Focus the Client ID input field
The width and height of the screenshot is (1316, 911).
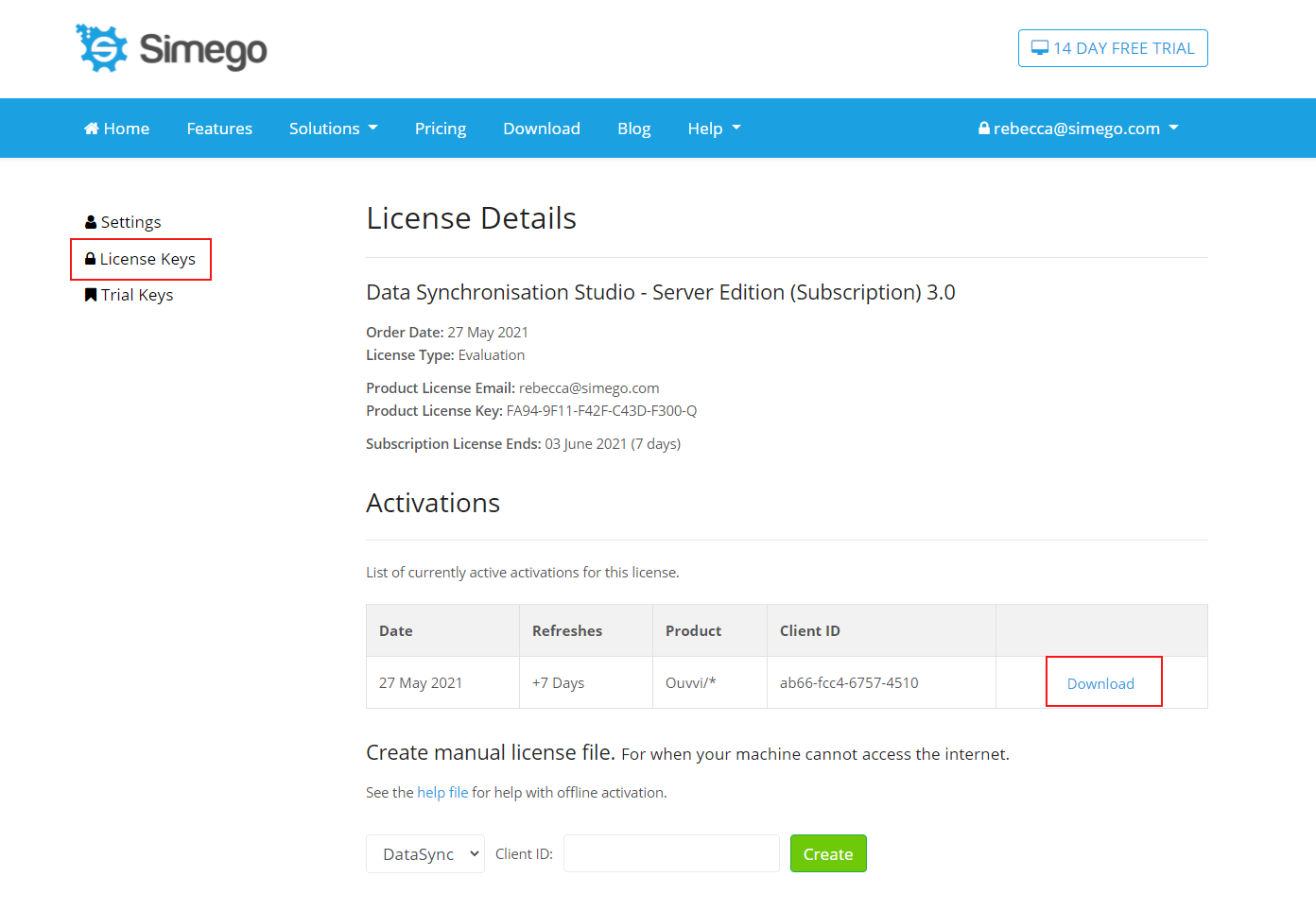click(x=671, y=853)
